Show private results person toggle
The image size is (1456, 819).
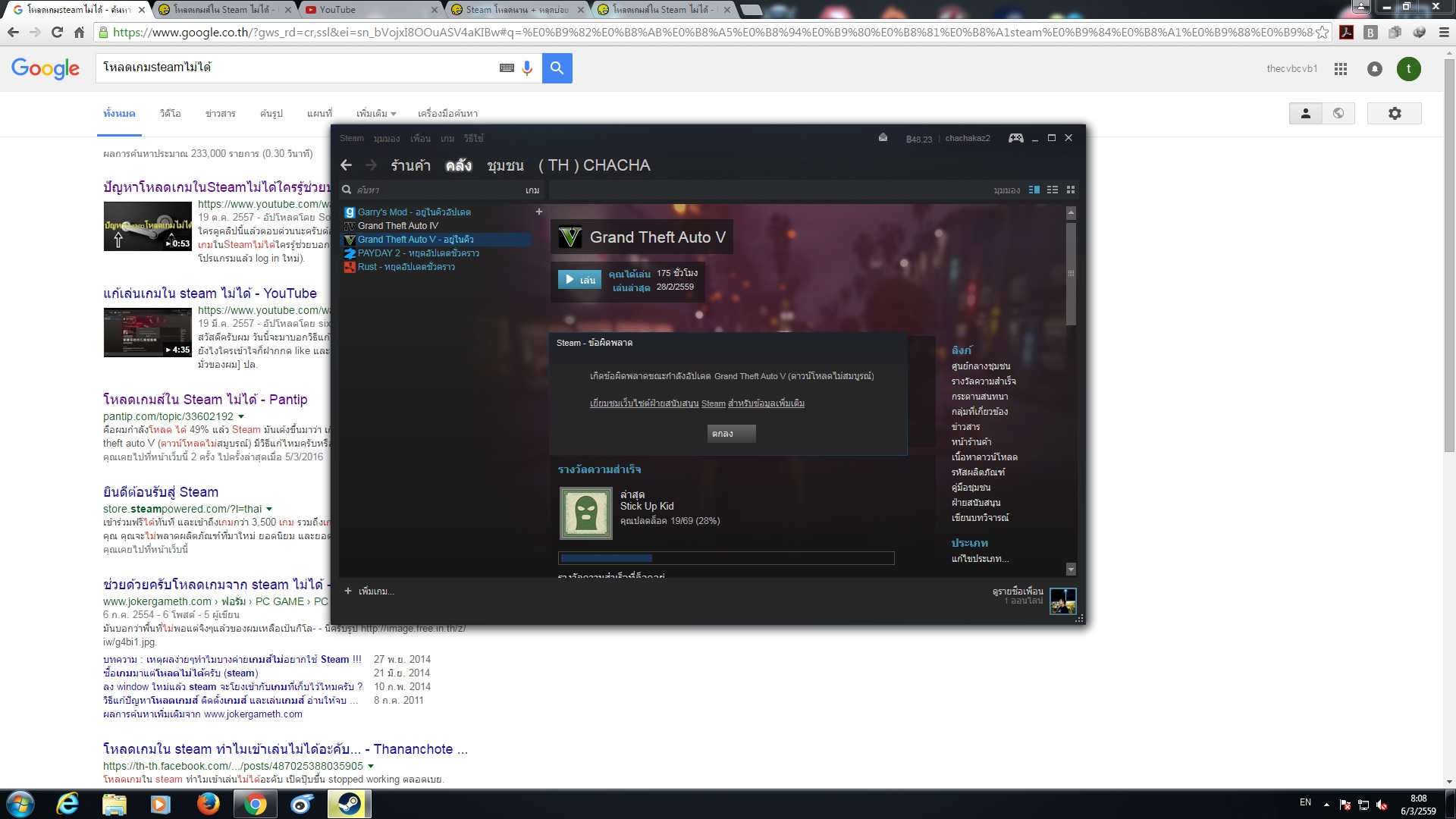[x=1305, y=113]
